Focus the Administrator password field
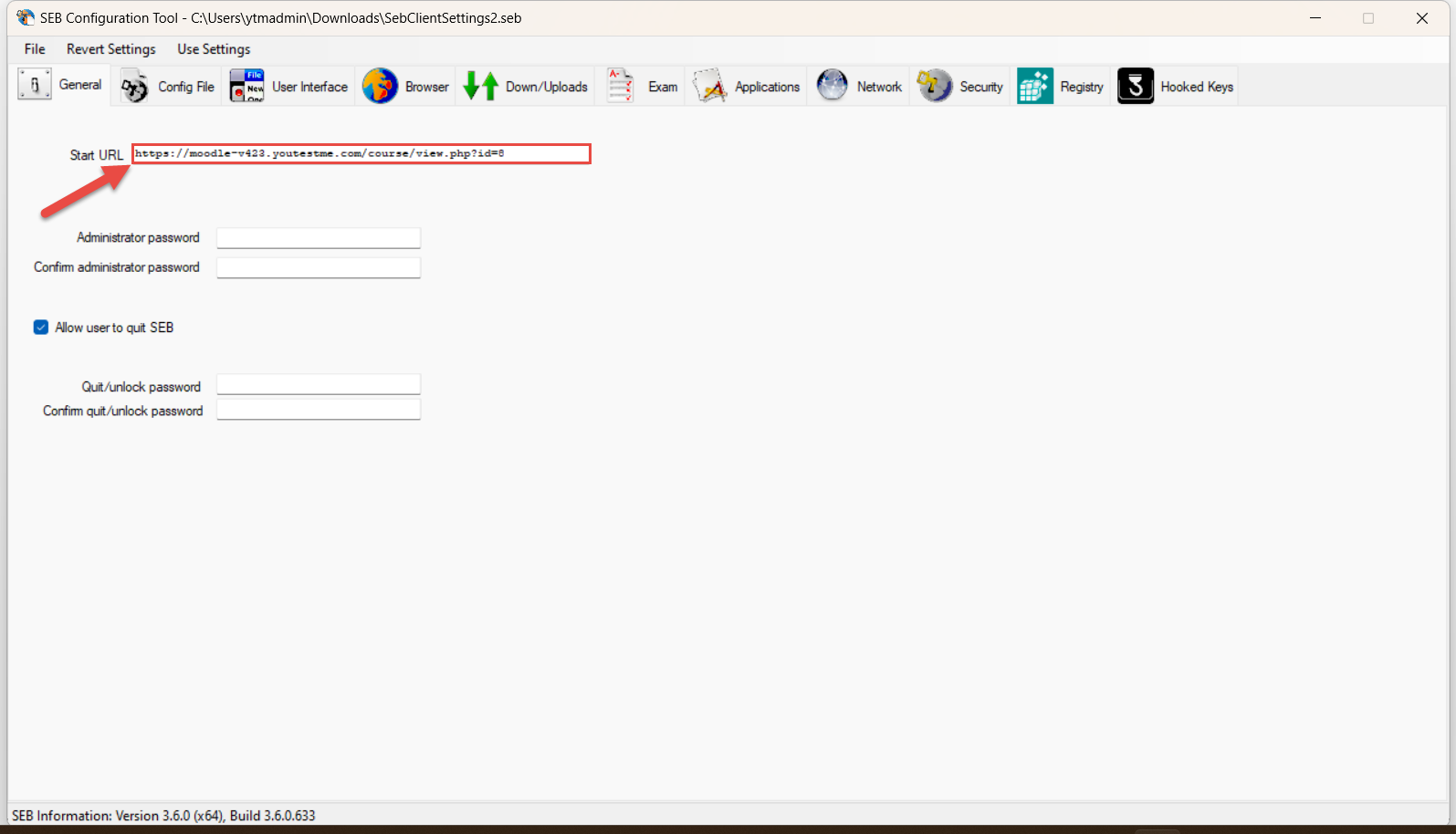Viewport: 1456px width, 834px height. (x=318, y=238)
